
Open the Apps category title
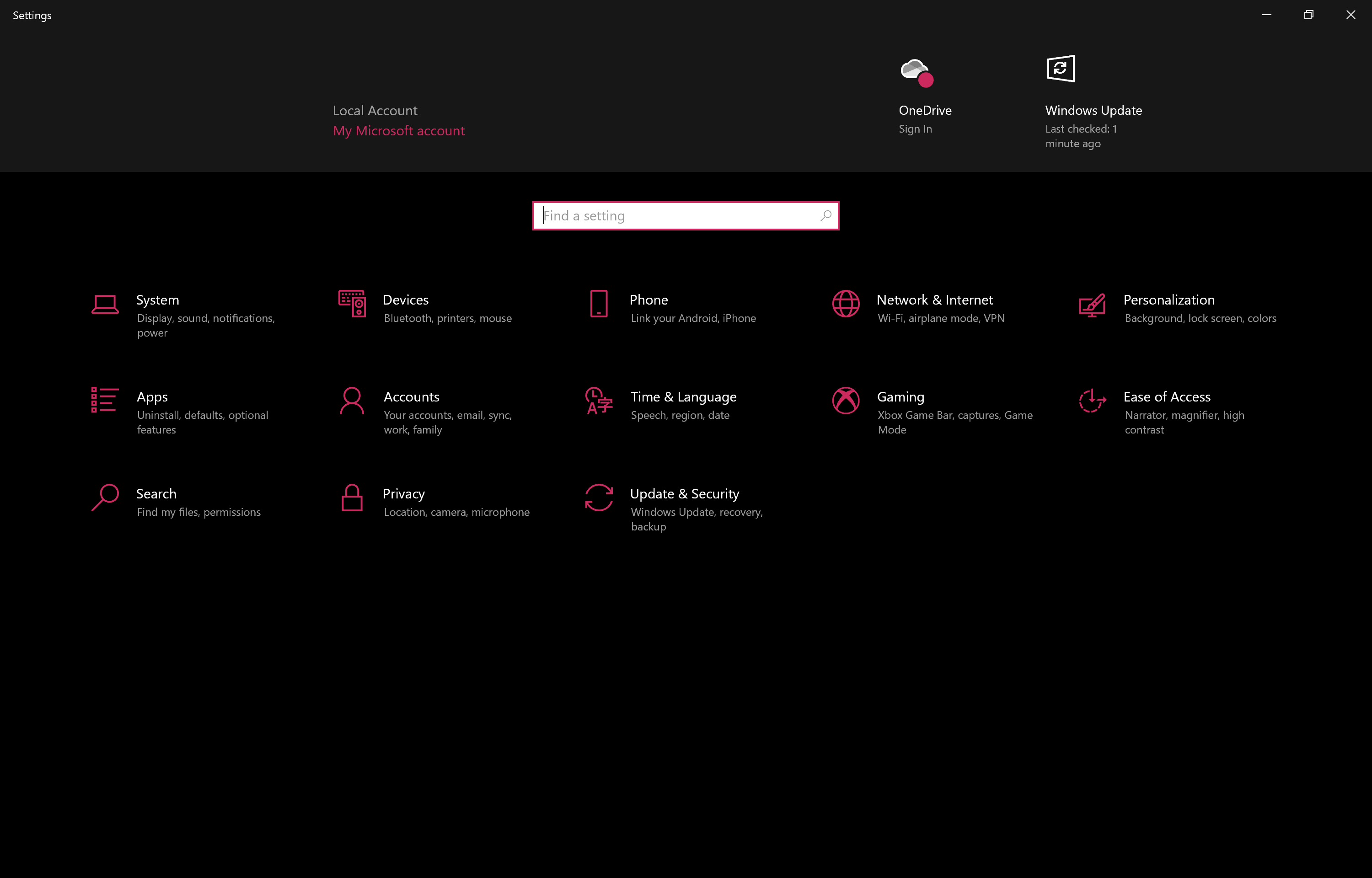(x=152, y=397)
